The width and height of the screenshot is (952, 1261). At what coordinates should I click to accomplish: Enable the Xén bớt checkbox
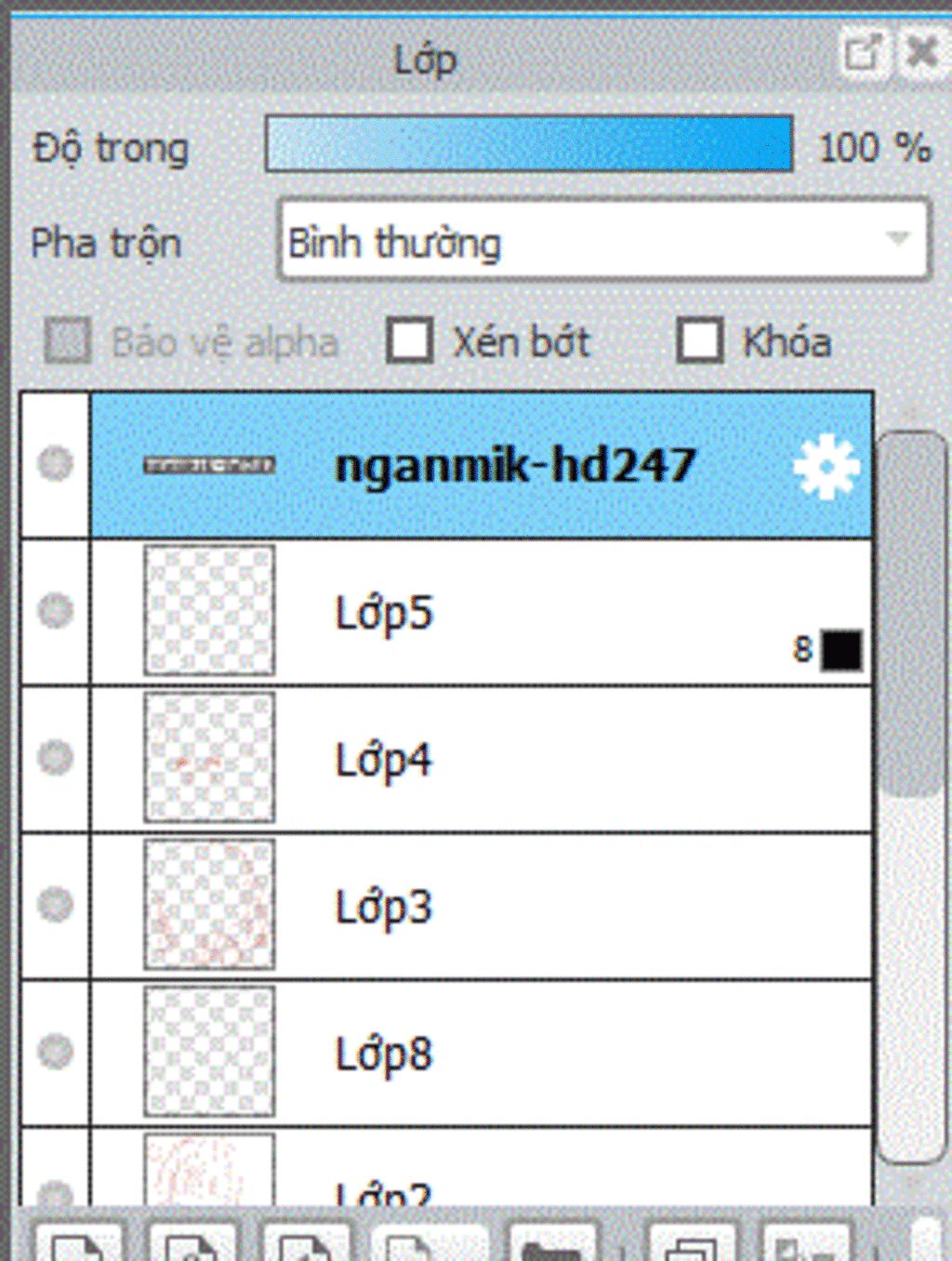click(x=410, y=341)
